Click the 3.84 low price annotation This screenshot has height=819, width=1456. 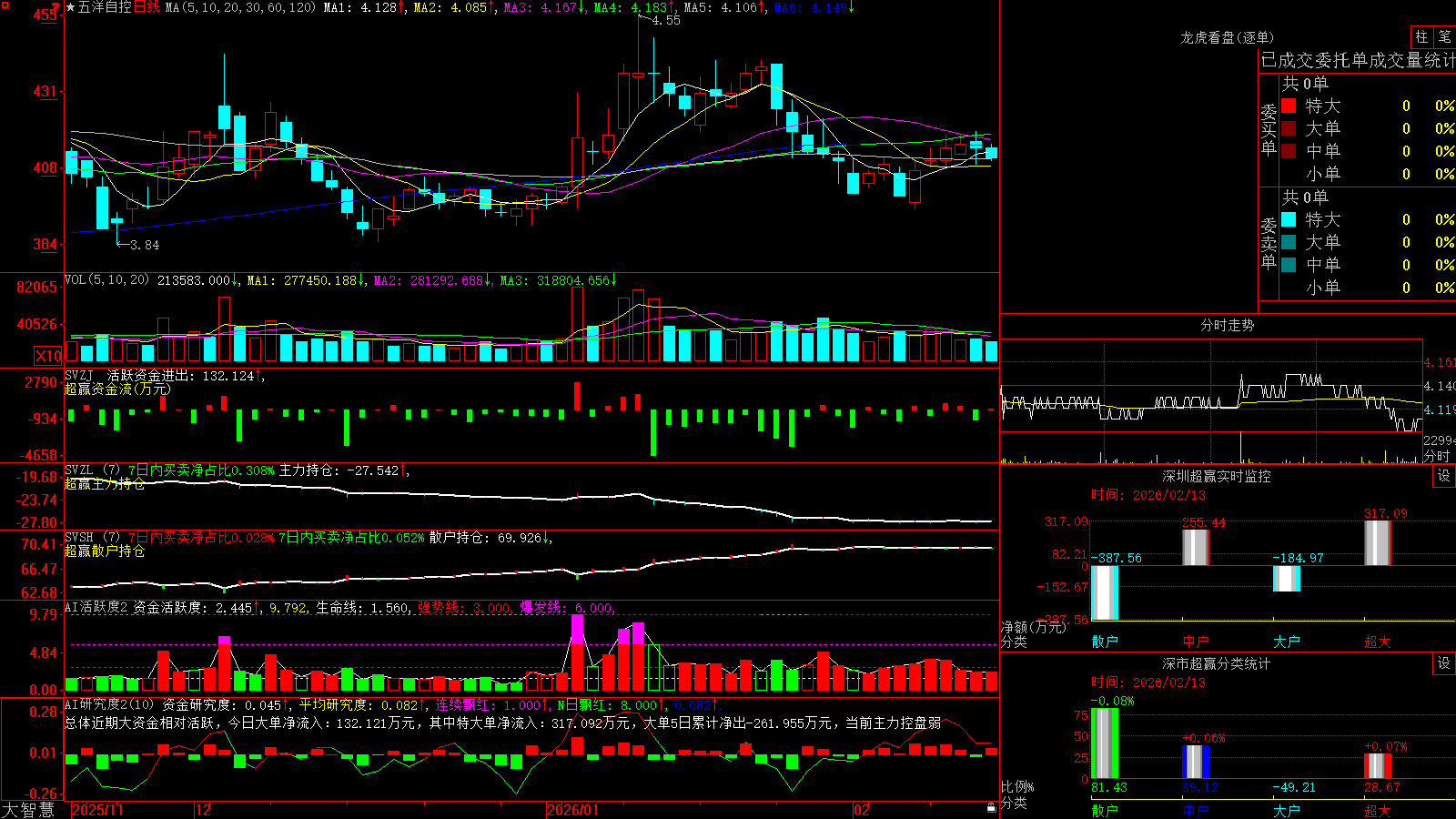click(145, 245)
